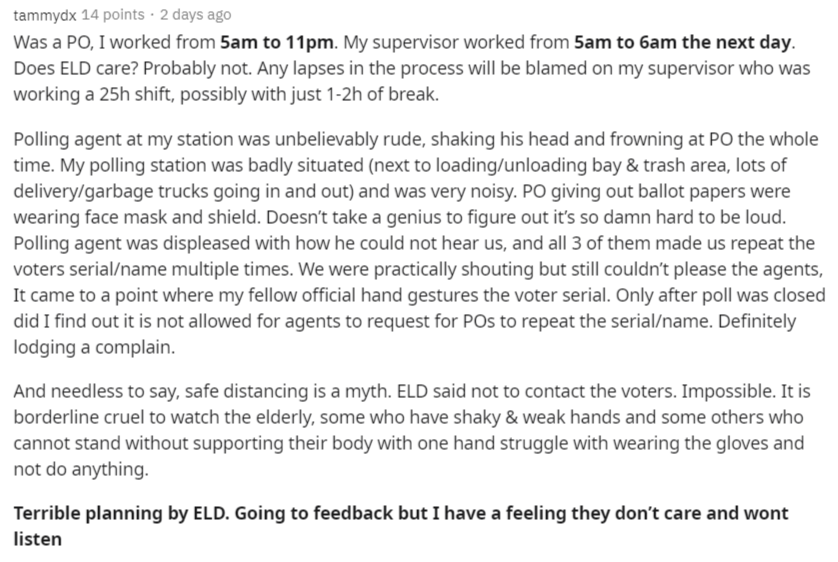Click the bold 5am to 11pm text

pyautogui.click(x=277, y=42)
